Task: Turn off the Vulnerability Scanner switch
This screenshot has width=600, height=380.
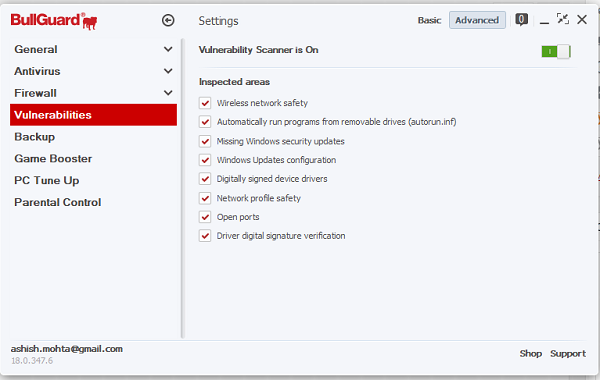Action: (x=556, y=52)
